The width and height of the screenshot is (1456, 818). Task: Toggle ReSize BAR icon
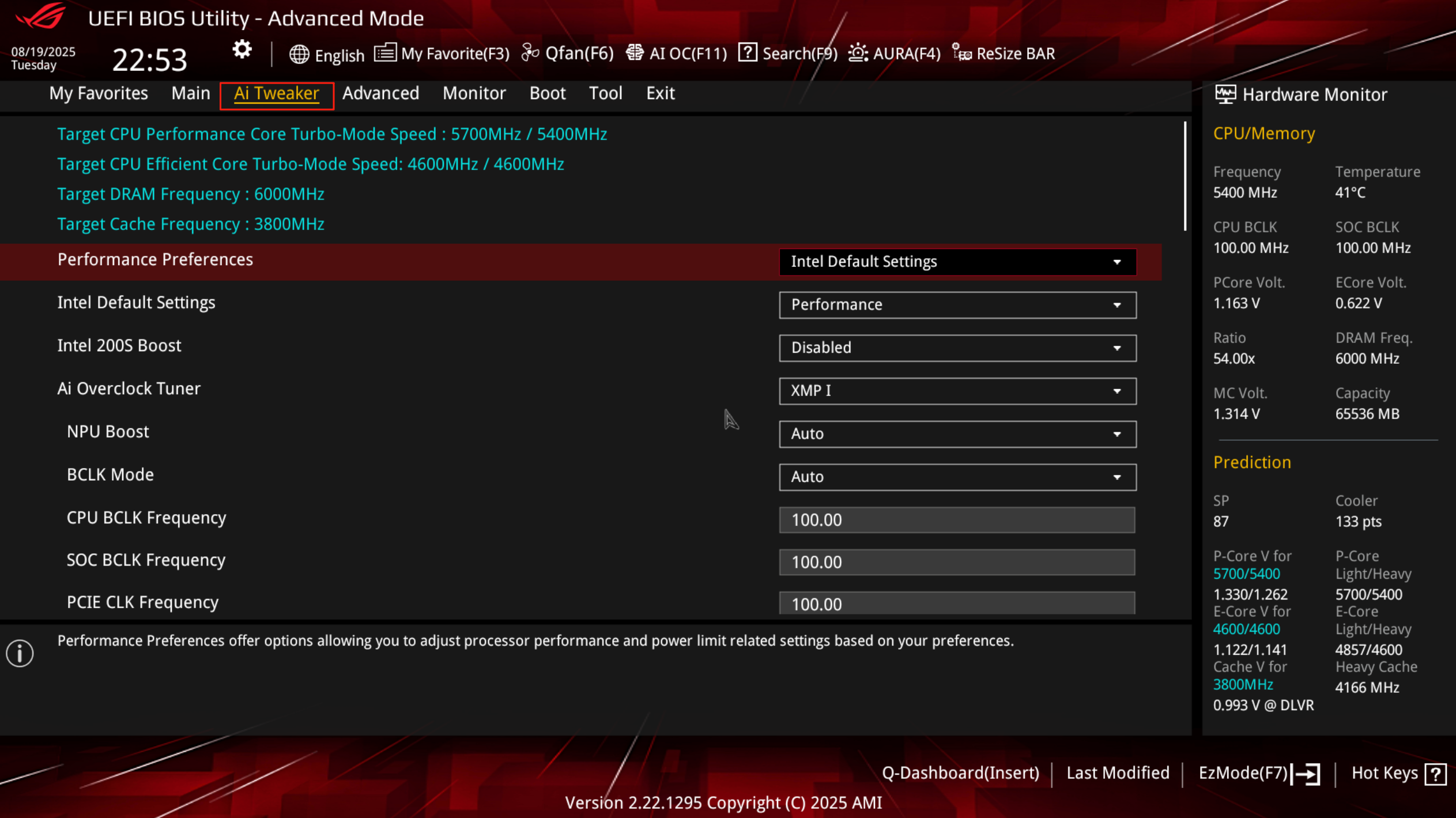961,52
